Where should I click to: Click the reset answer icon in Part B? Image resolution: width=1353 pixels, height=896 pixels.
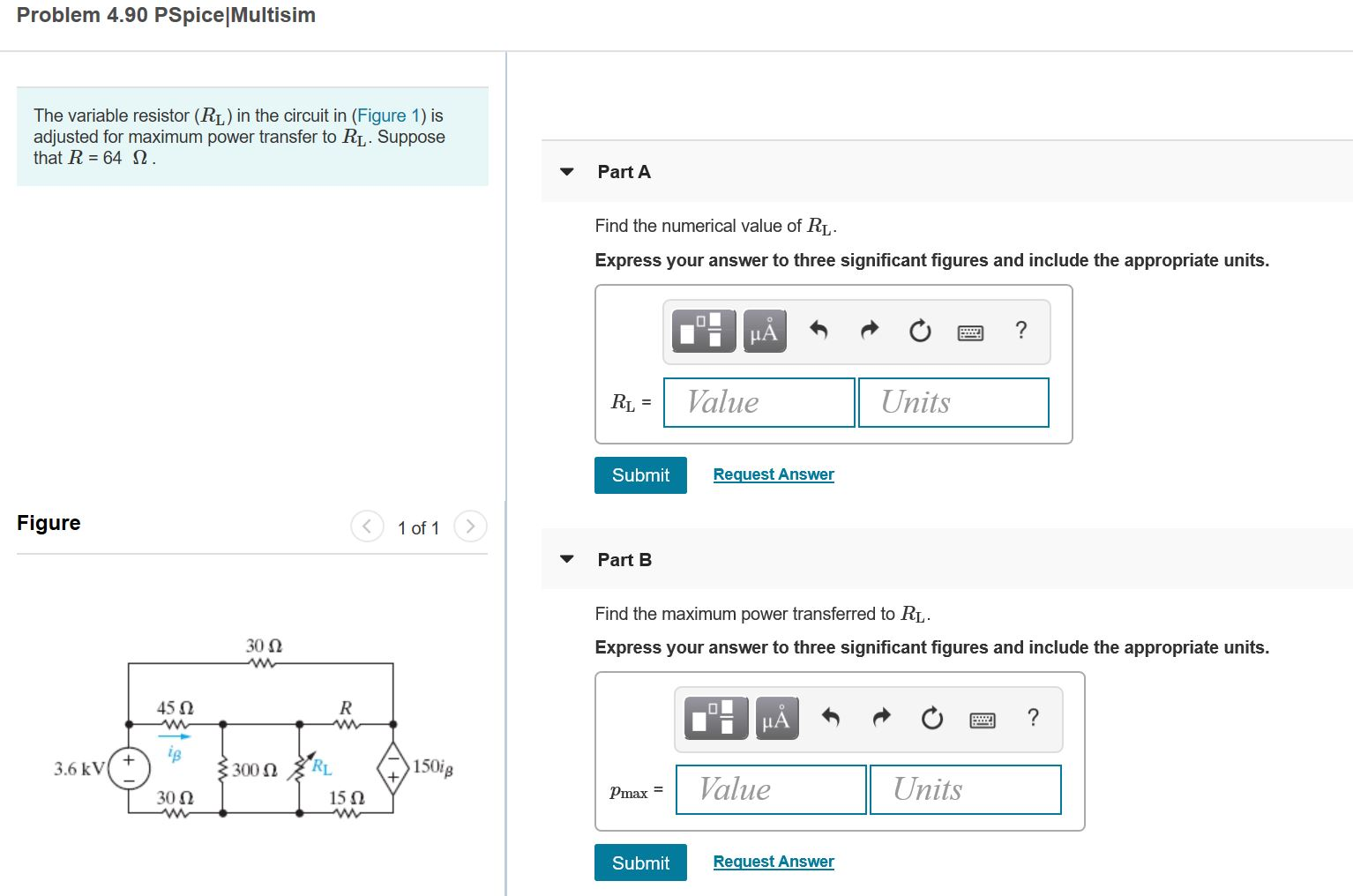coord(931,717)
